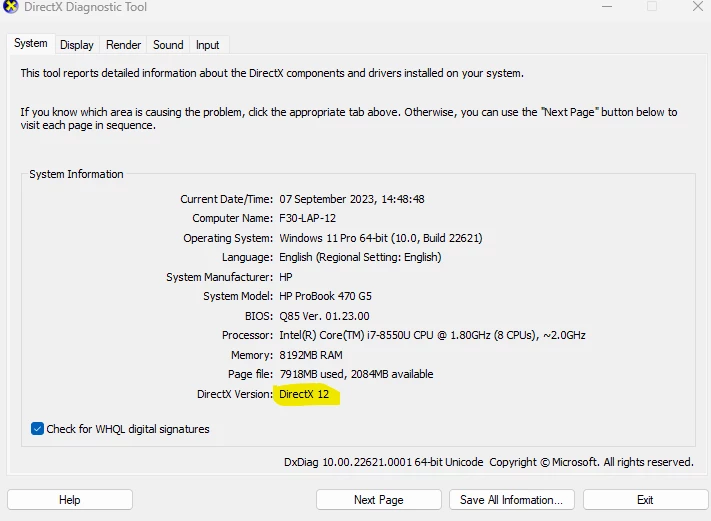This screenshot has height=521, width=711.
Task: Click the DirectX Diagnostic Tool window title
Action: click(x=85, y=7)
